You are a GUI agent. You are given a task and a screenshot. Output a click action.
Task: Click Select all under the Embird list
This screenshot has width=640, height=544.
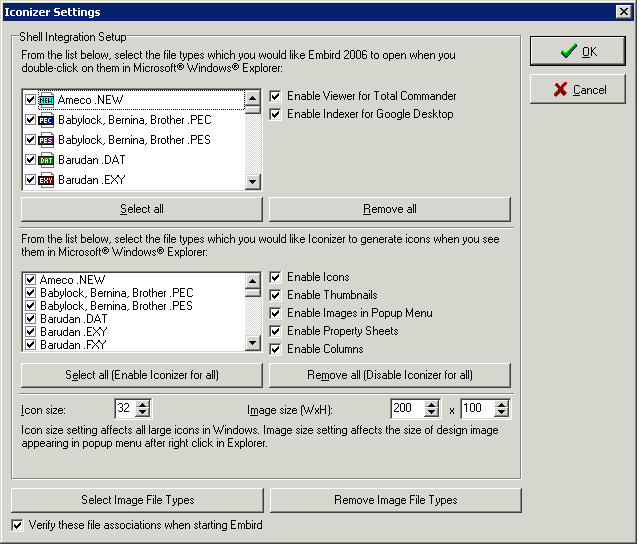[142, 209]
